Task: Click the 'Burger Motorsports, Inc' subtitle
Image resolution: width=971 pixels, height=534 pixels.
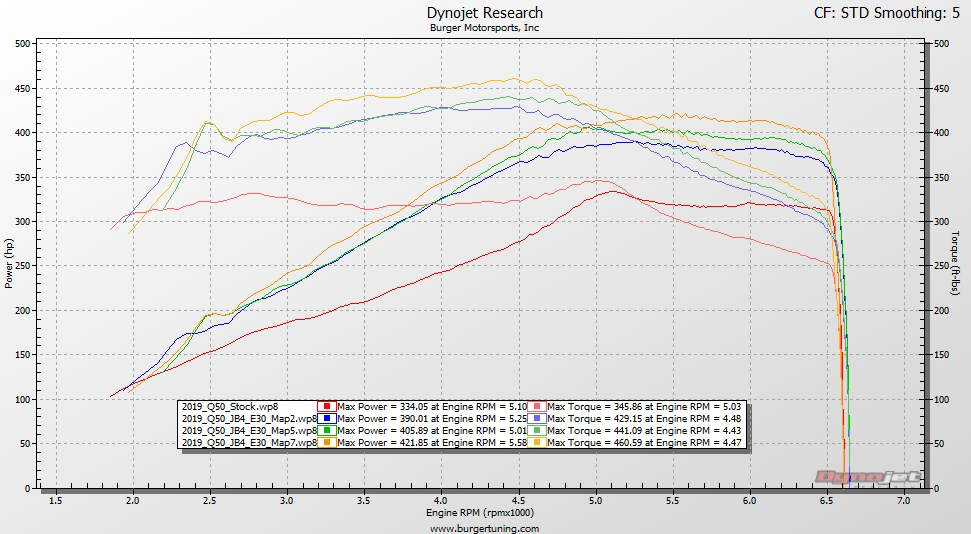Action: point(484,28)
